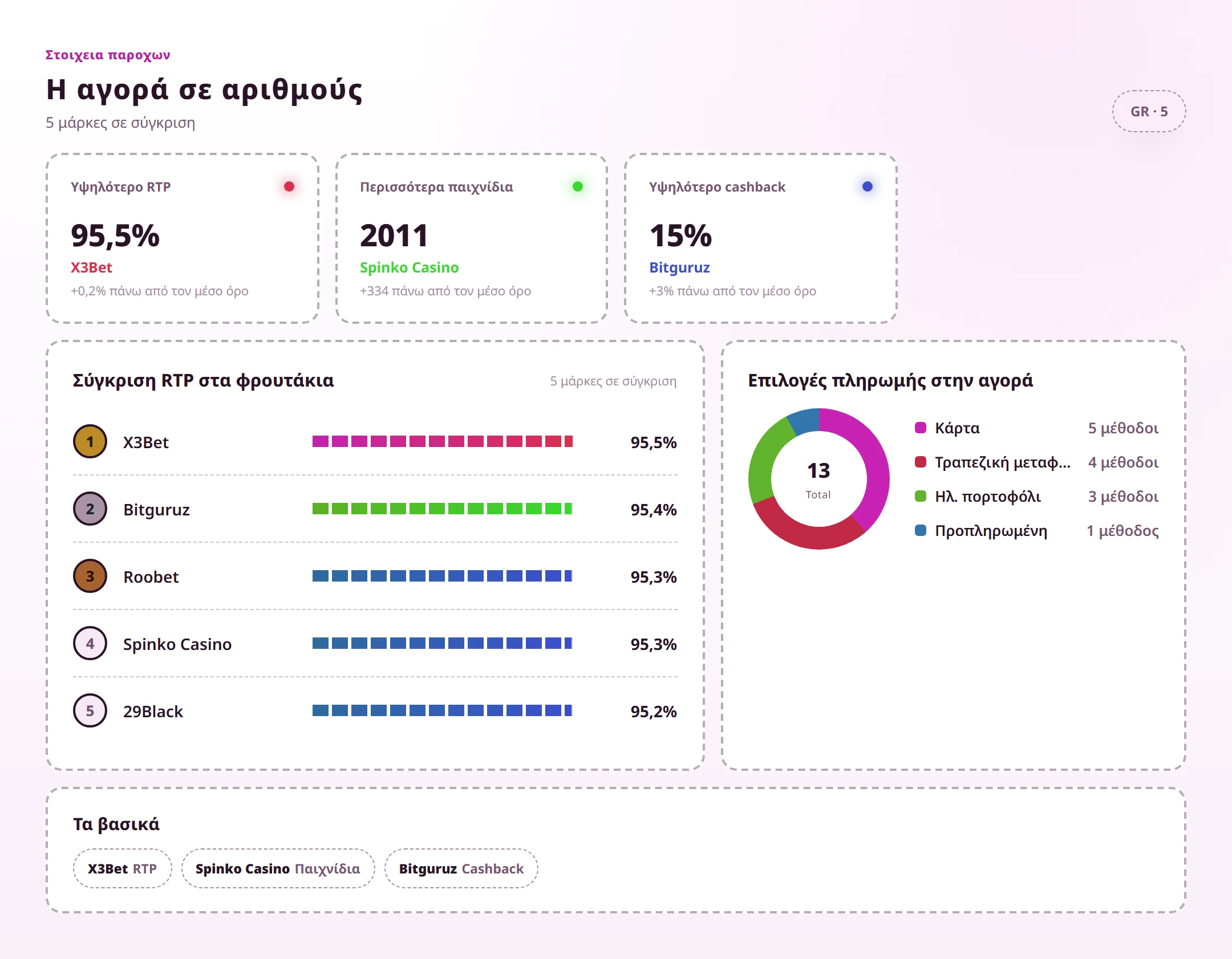Click Bitguruz name in cashback card
Viewport: 1232px width, 959px height.
[x=679, y=268]
